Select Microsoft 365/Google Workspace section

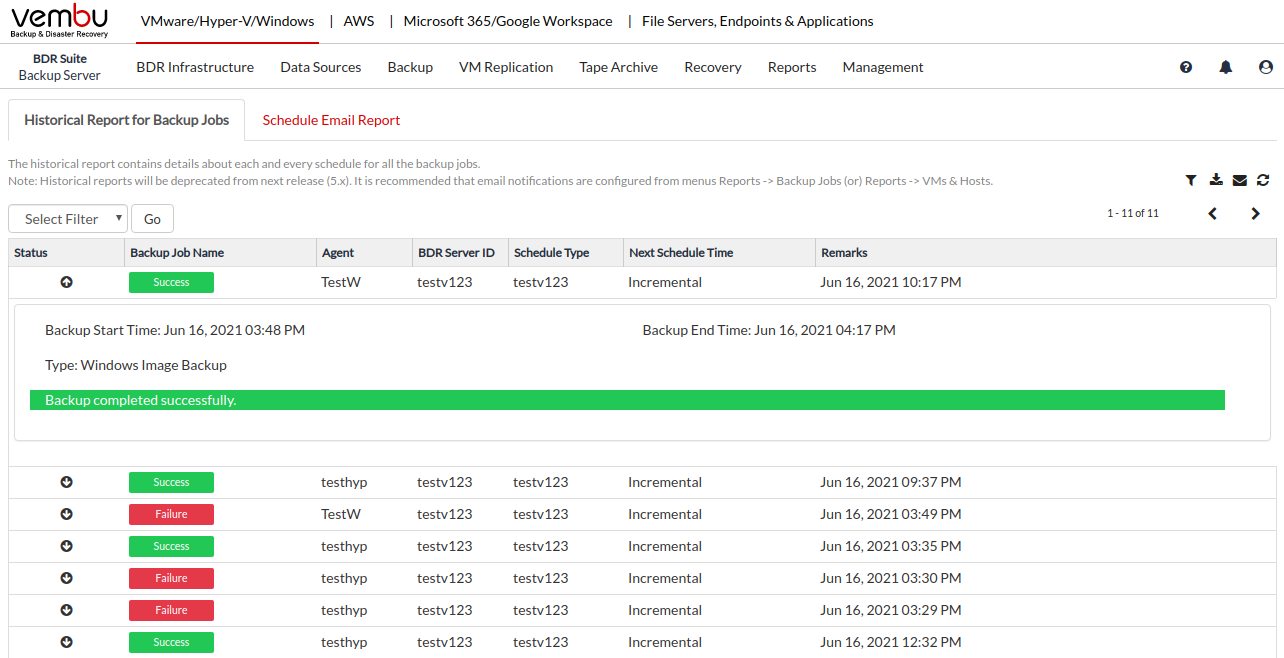coord(508,21)
